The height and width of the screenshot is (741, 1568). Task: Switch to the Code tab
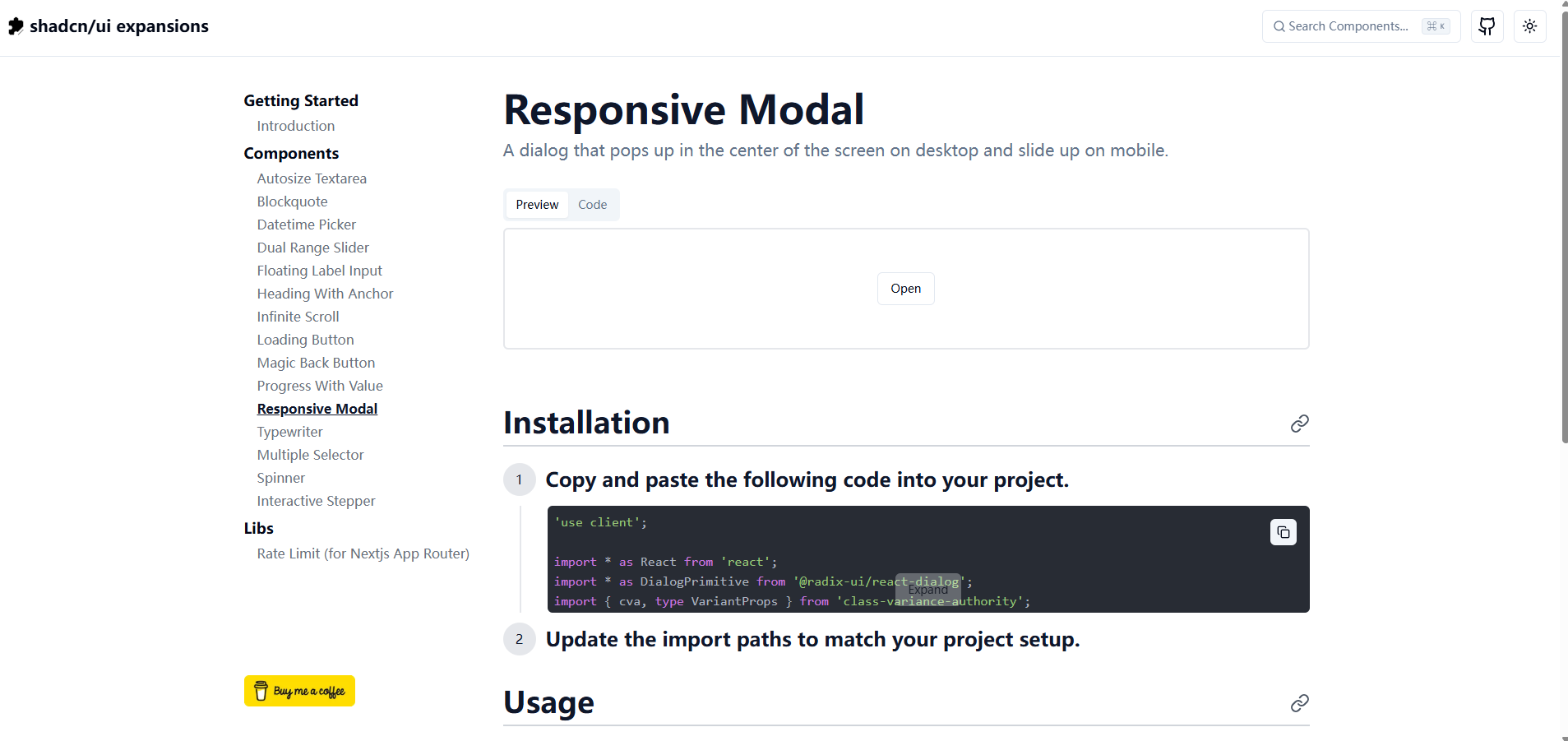(592, 205)
